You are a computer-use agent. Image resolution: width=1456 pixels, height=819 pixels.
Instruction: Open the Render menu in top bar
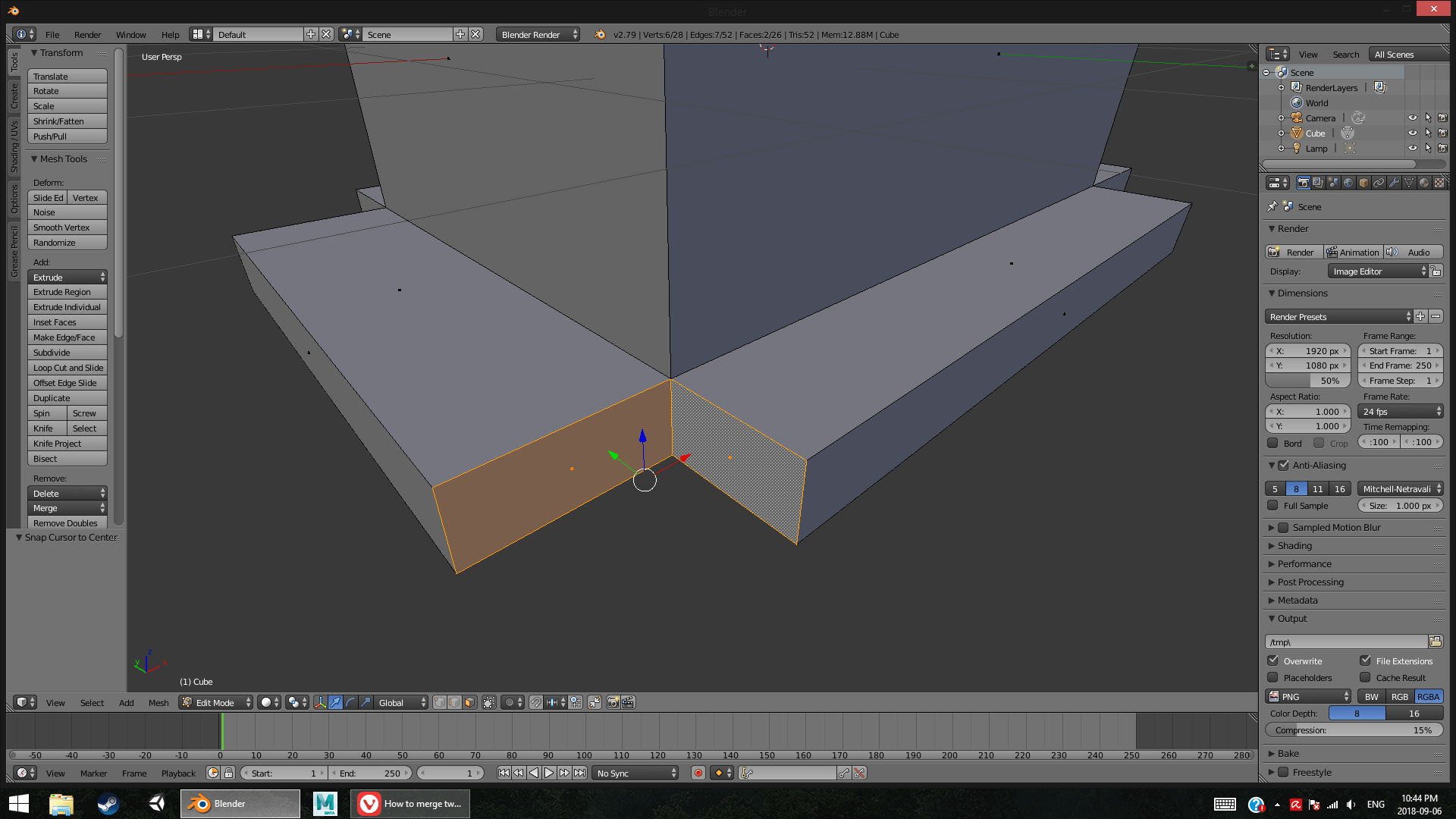pyautogui.click(x=87, y=35)
